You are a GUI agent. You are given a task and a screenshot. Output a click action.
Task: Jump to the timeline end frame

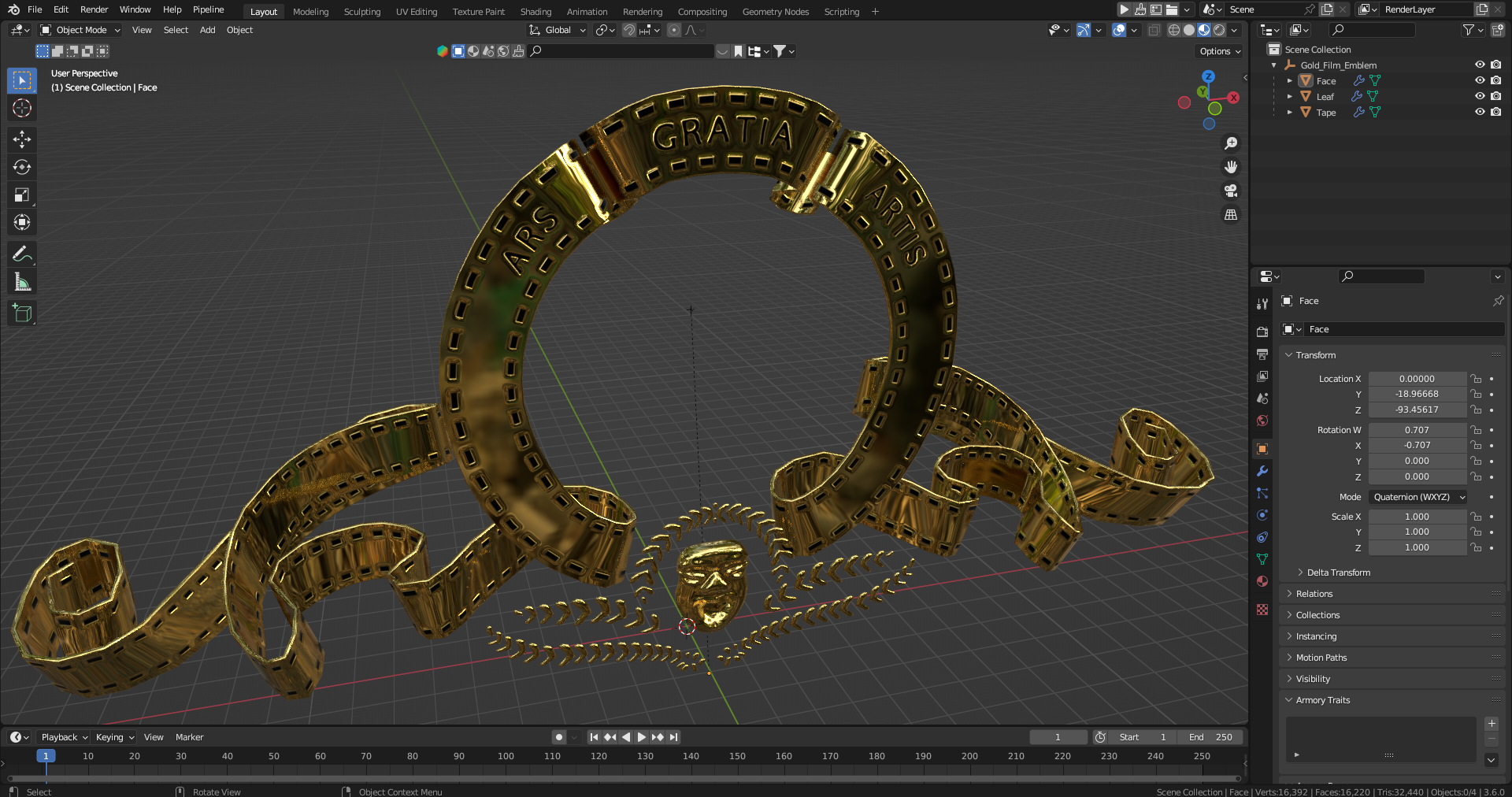(673, 737)
